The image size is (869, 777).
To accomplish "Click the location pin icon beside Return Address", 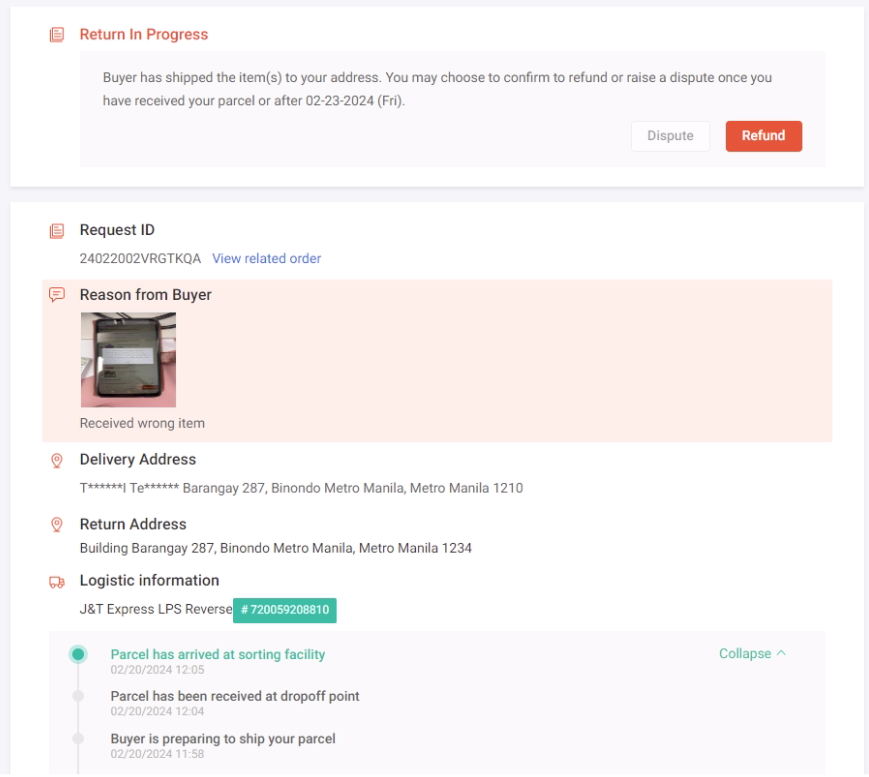I will click(57, 524).
